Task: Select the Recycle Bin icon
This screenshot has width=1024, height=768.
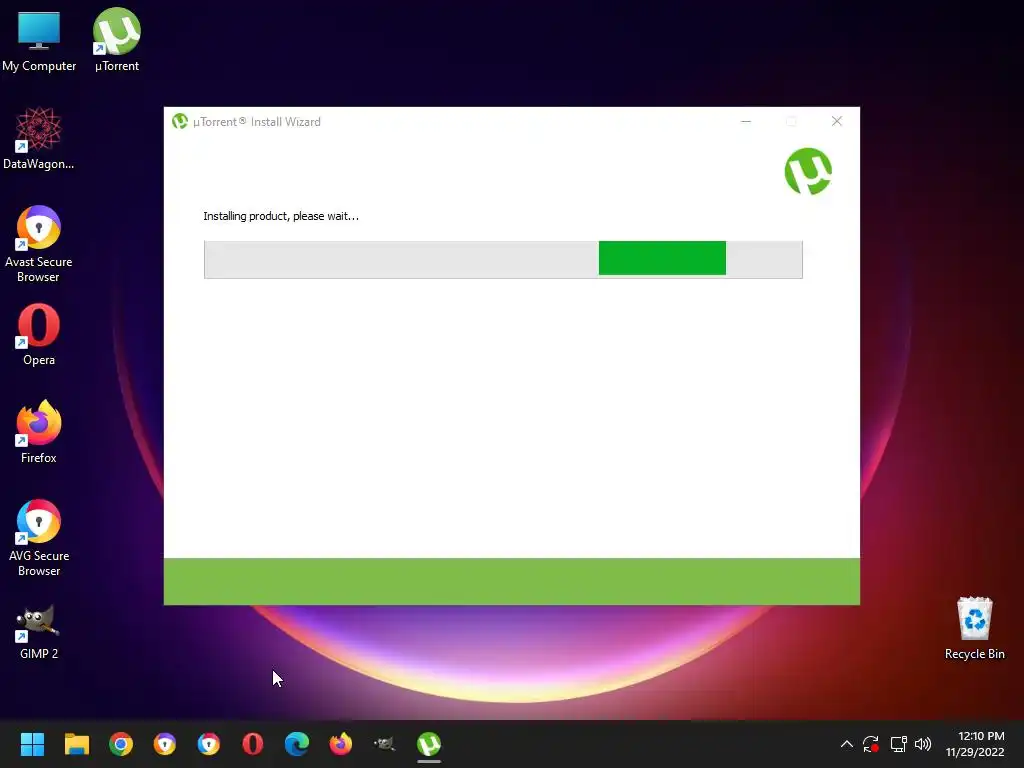Action: [974, 628]
